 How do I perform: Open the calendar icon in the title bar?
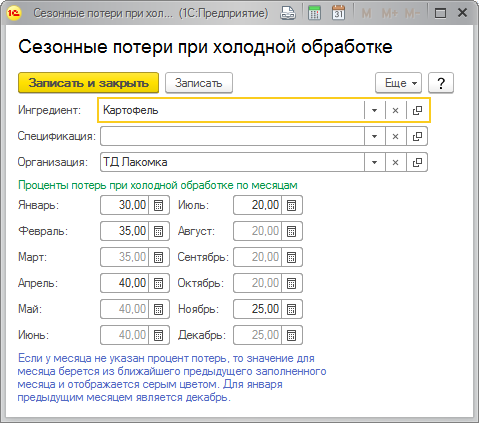pos(338,13)
